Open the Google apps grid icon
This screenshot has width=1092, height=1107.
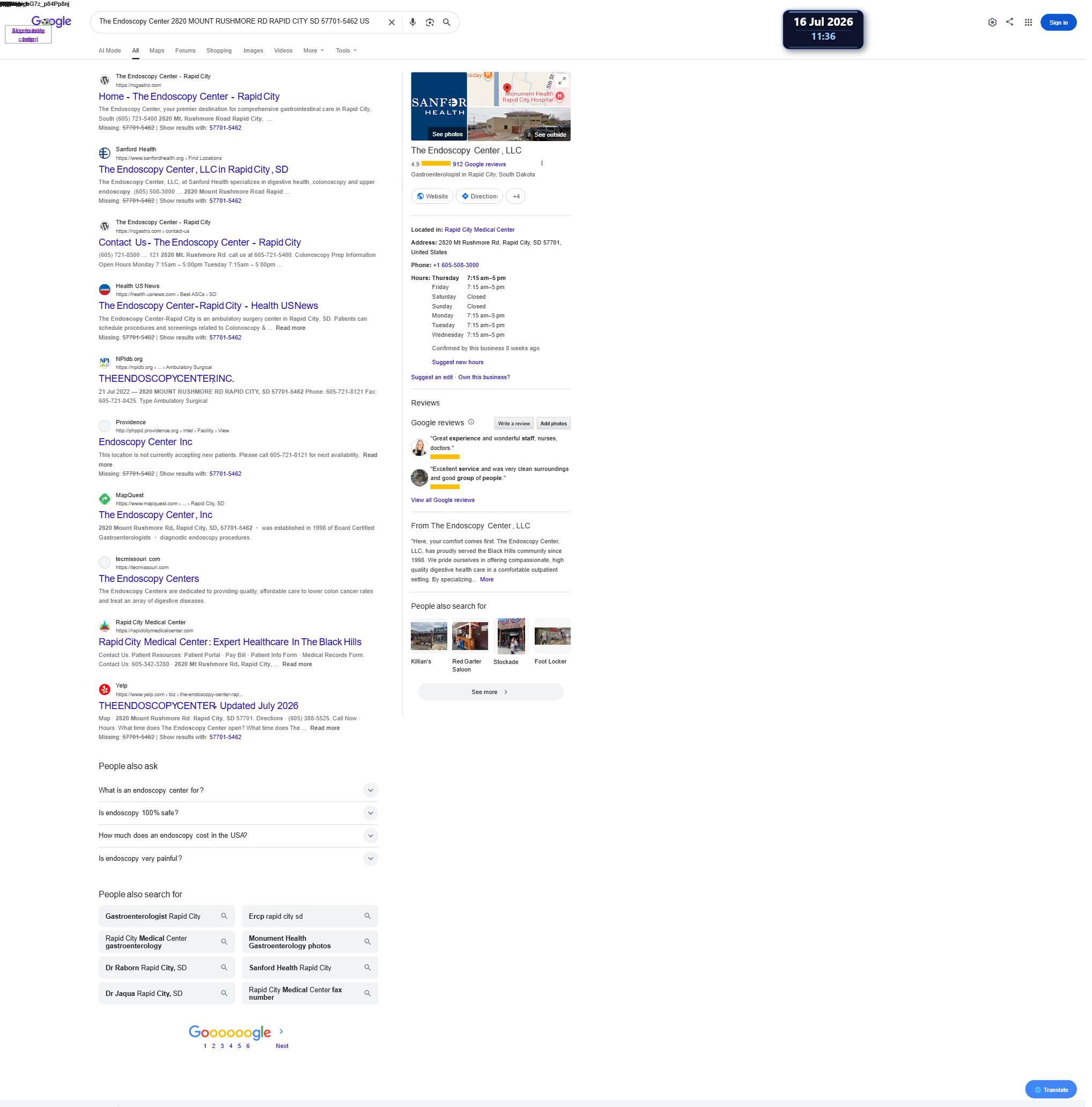[x=1028, y=23]
